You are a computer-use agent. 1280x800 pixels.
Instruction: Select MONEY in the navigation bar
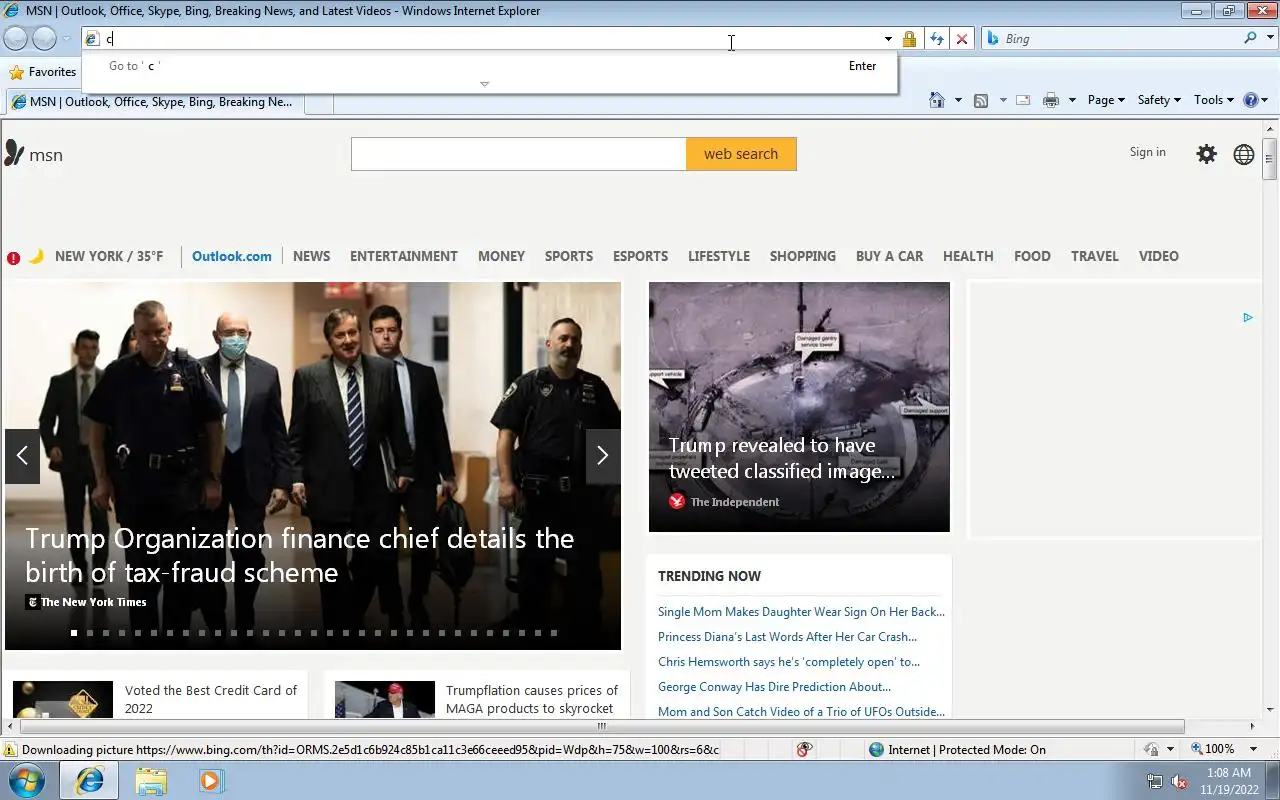click(x=501, y=256)
